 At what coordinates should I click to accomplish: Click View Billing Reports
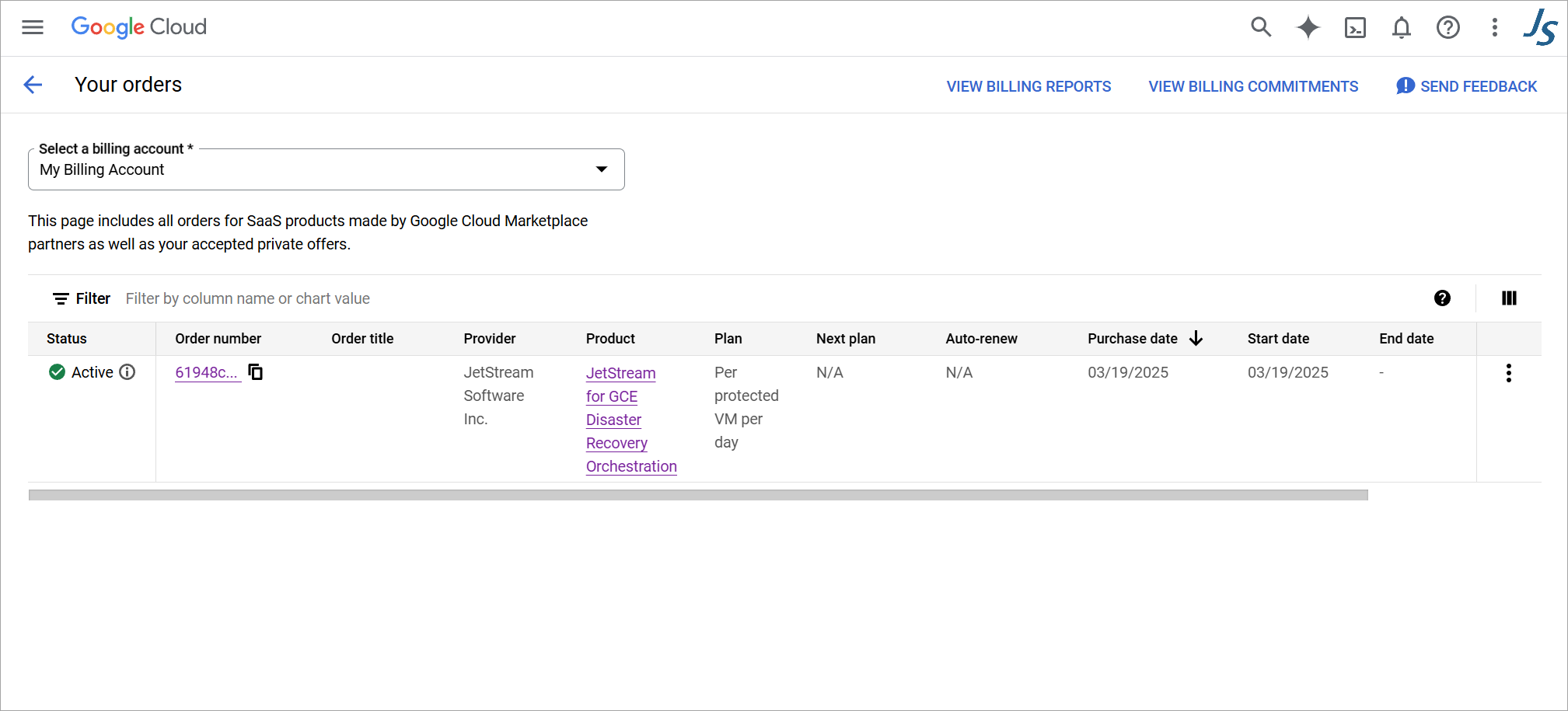click(x=1028, y=86)
